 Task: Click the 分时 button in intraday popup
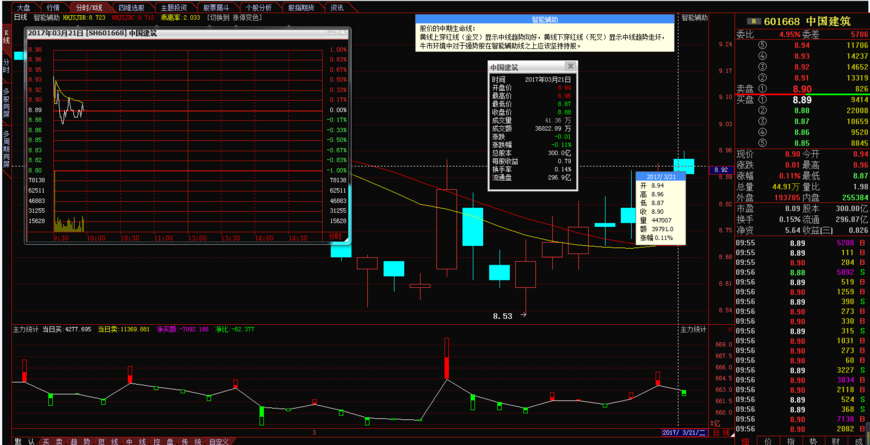335,236
